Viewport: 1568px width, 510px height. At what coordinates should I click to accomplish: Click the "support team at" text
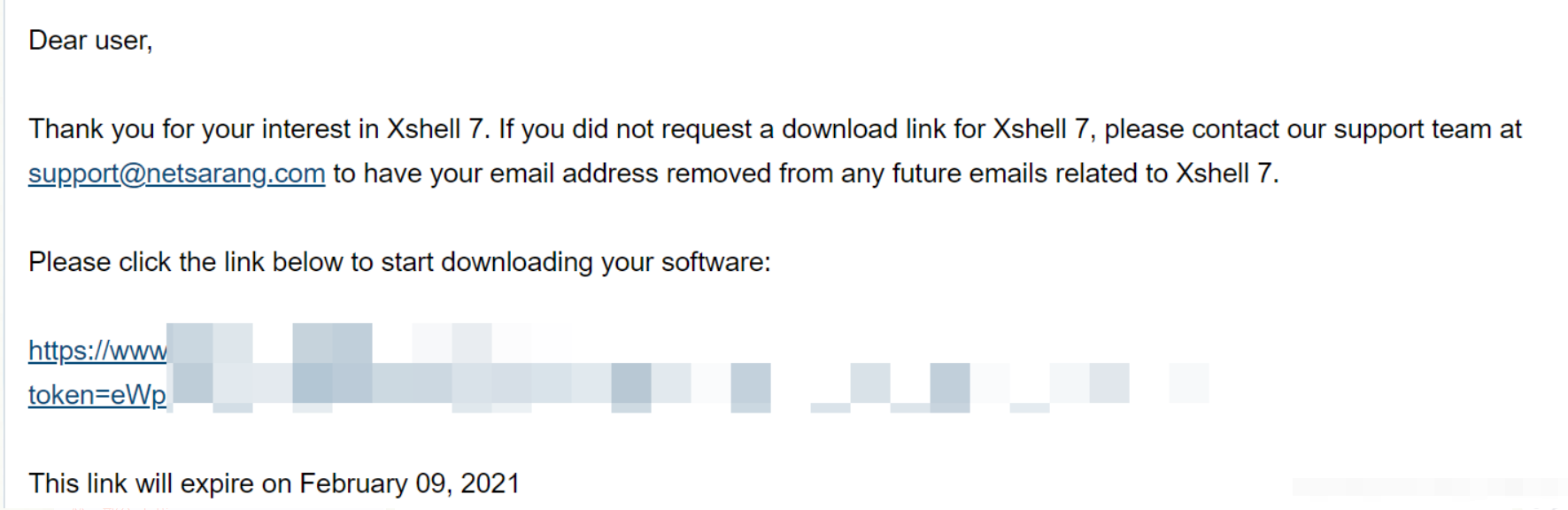(x=1427, y=129)
